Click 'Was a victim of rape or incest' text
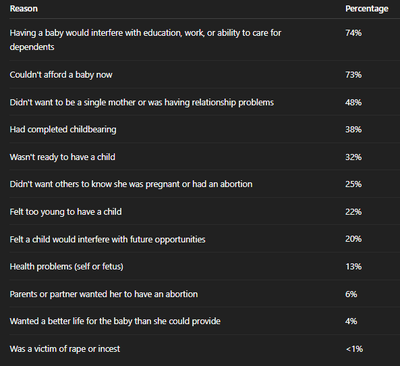The width and height of the screenshot is (400, 366). click(x=65, y=349)
